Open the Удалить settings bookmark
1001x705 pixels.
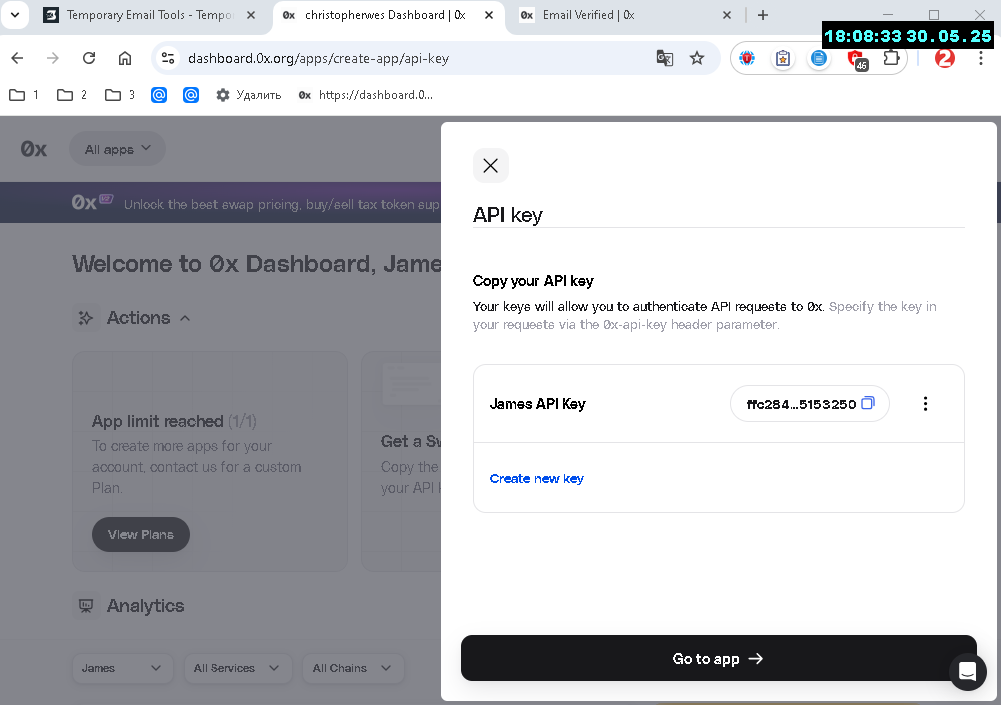[x=249, y=95]
